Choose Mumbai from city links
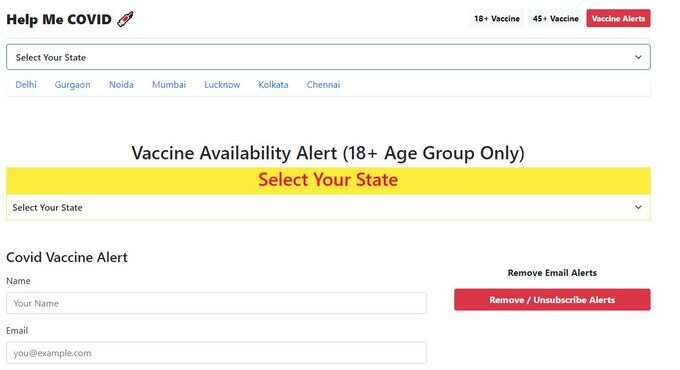The image size is (680, 370). (169, 85)
